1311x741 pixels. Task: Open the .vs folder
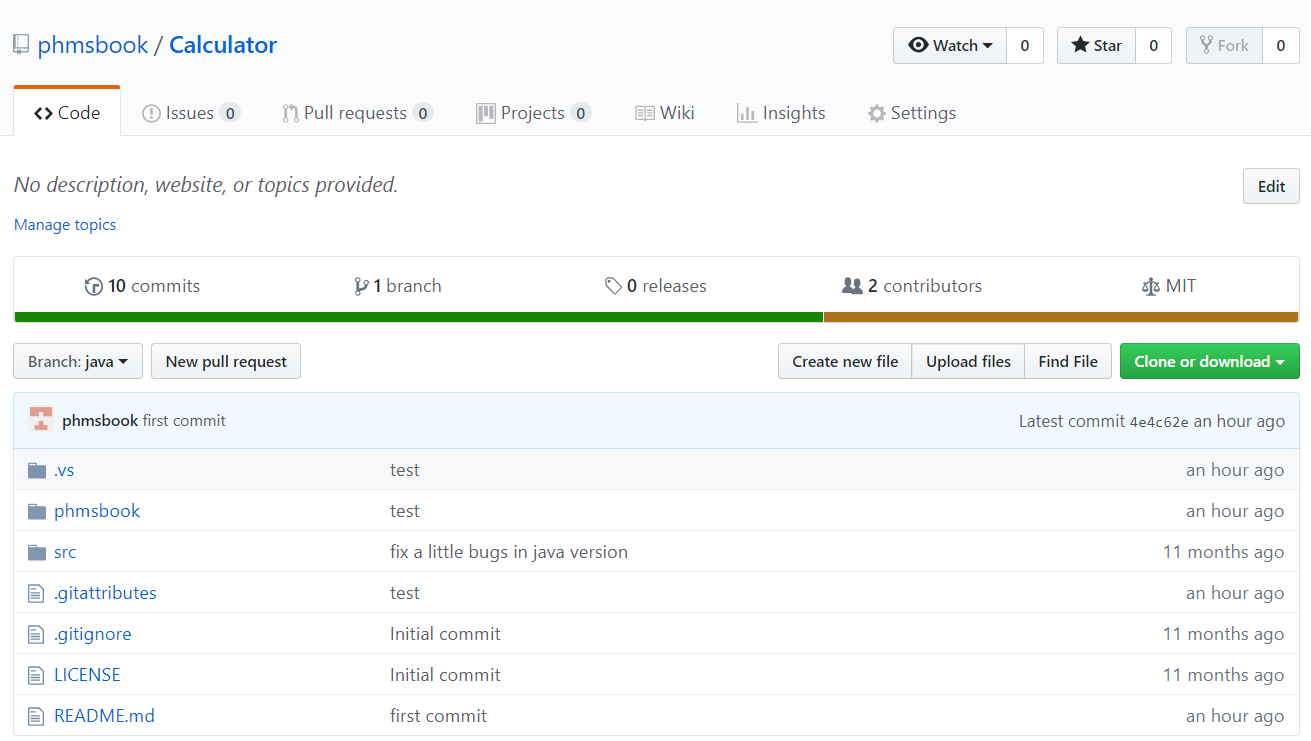tap(64, 470)
